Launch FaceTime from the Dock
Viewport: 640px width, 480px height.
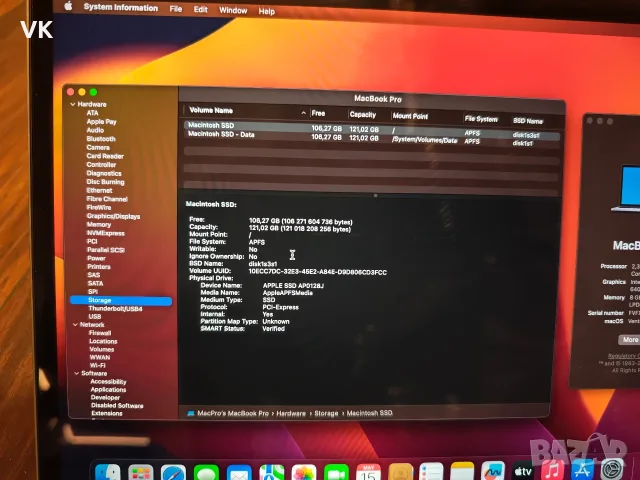(336, 473)
